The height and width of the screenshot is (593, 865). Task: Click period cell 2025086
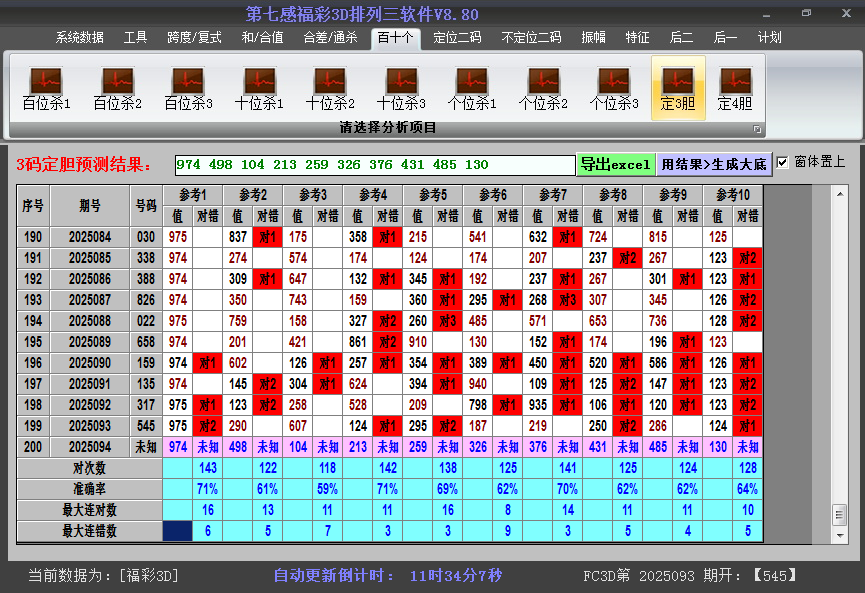[90, 279]
